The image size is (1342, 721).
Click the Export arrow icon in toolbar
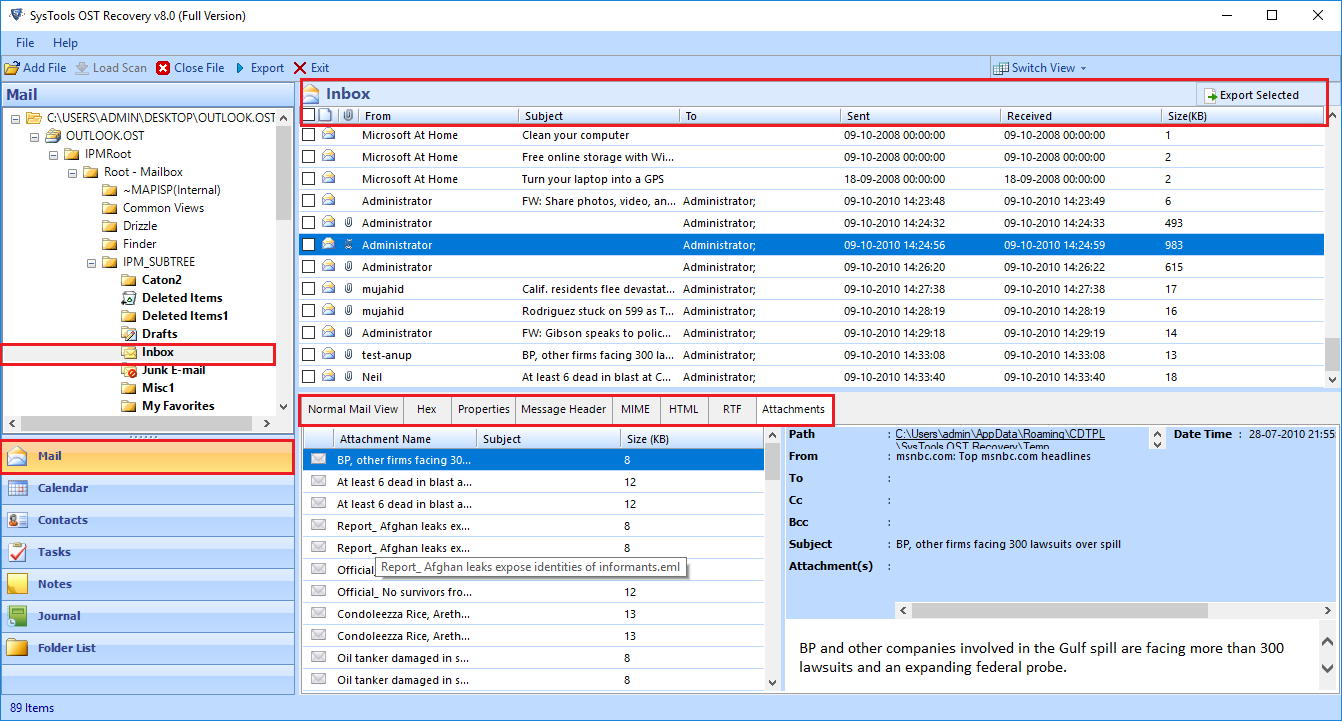(240, 68)
